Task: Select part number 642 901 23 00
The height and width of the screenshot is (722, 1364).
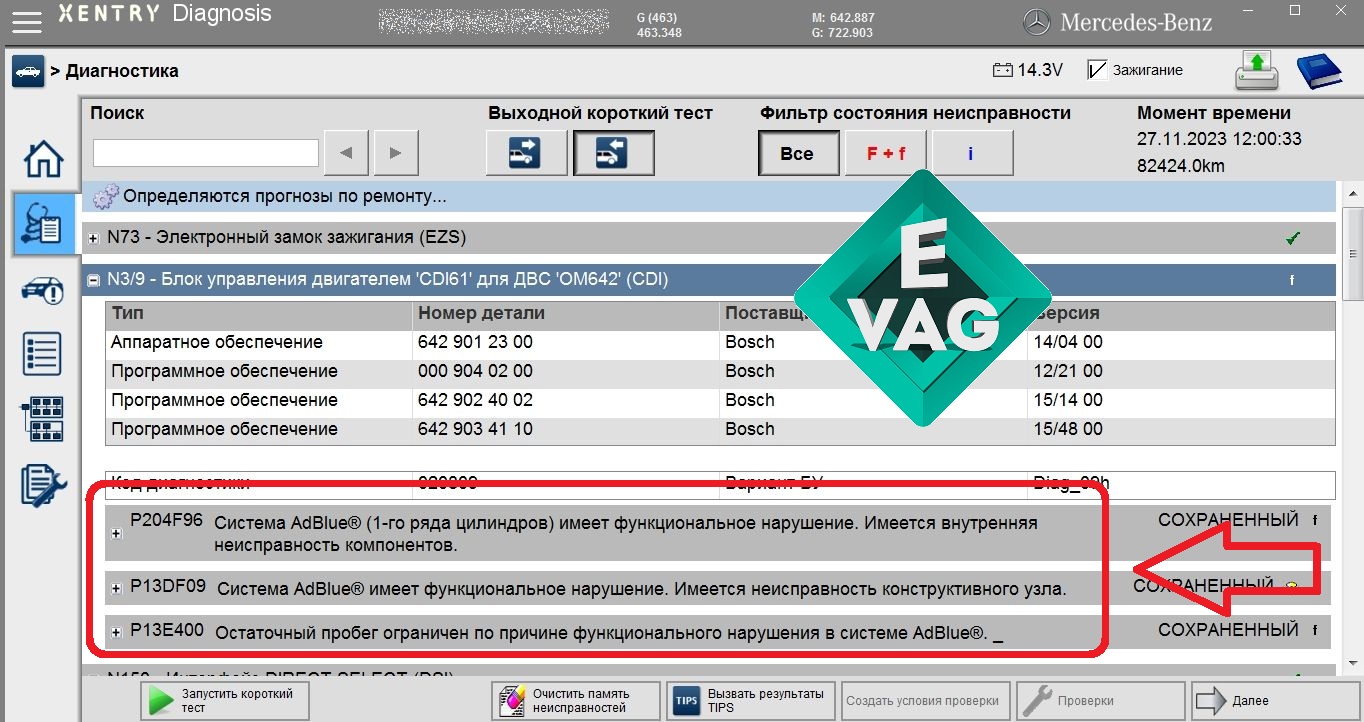Action: pyautogui.click(x=475, y=342)
